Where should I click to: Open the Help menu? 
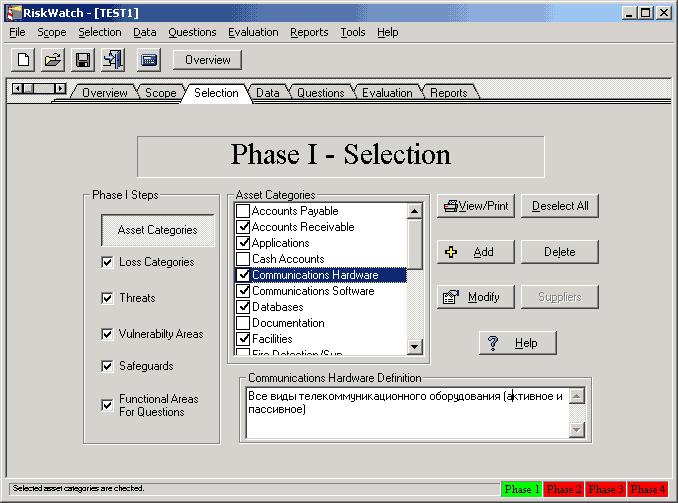point(387,32)
